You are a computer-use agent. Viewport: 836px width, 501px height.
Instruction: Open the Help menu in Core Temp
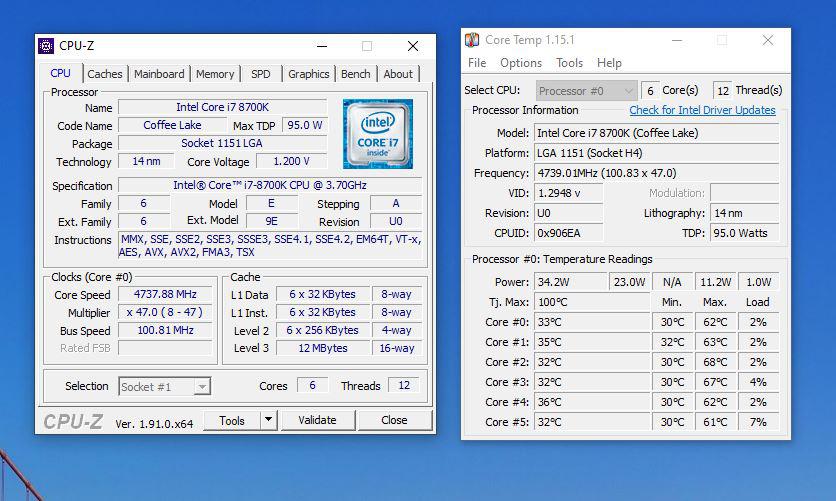click(x=609, y=63)
